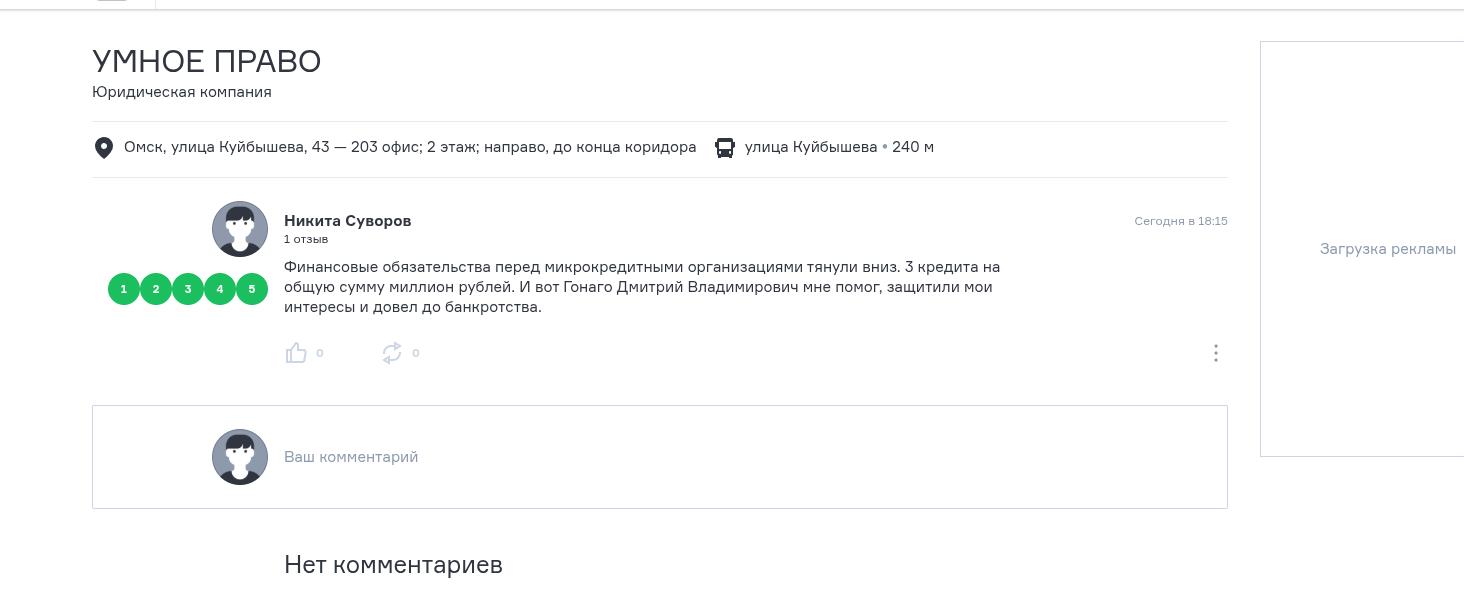Like the review with thumbs-up icon
1464x594 pixels.
296,353
